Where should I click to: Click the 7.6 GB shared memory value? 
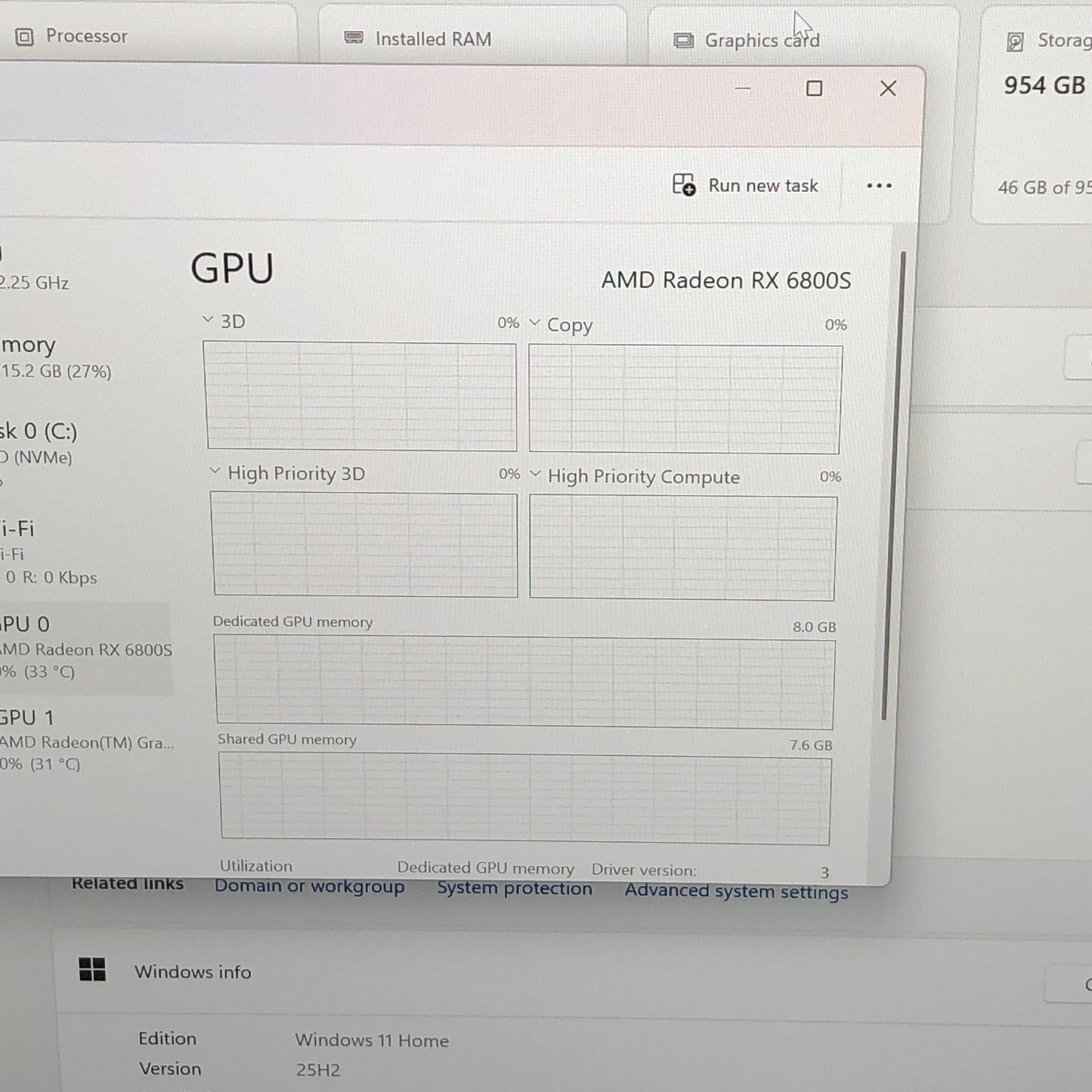[x=811, y=745]
